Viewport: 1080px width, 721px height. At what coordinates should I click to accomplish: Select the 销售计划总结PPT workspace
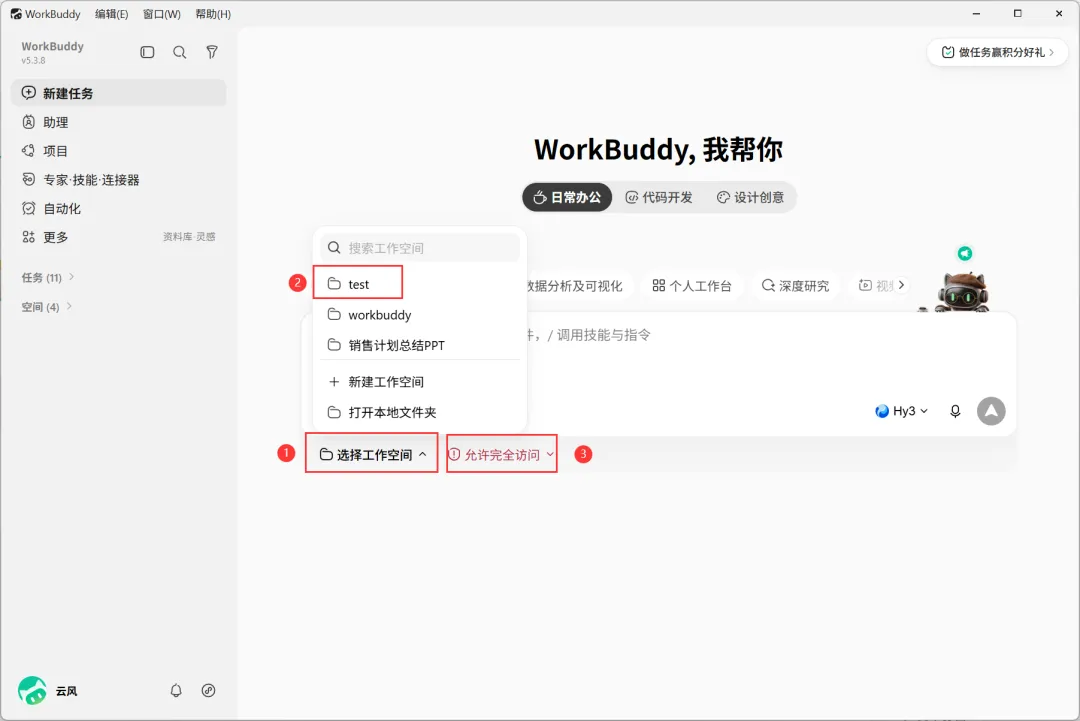pos(419,345)
